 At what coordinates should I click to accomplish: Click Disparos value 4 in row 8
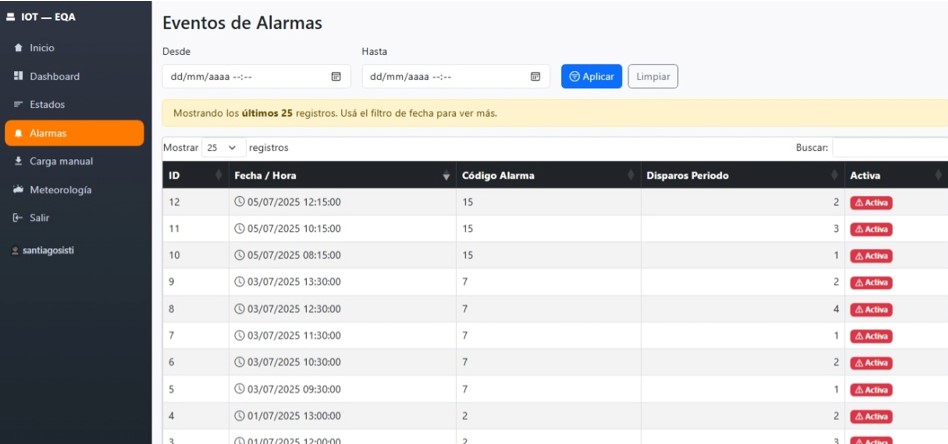coord(836,309)
